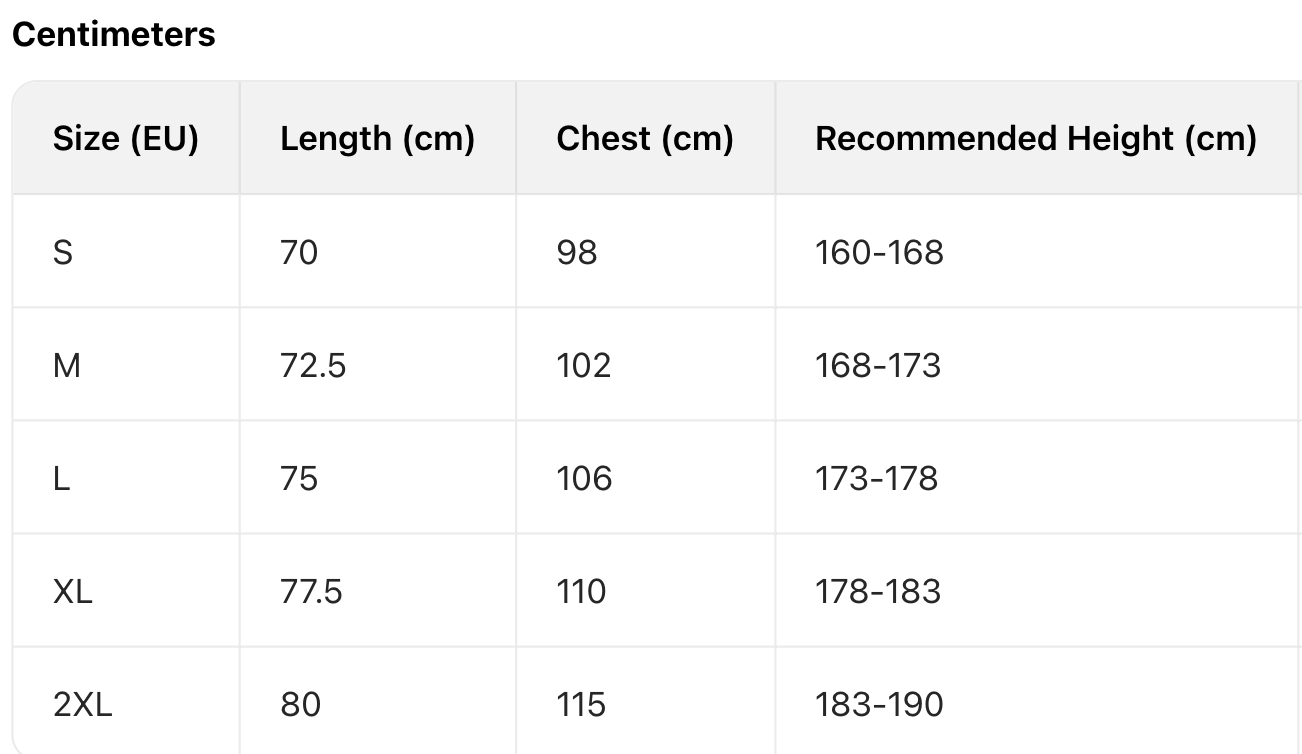Select the 183-190 recommended height cell
This screenshot has width=1302, height=754.
click(x=879, y=704)
